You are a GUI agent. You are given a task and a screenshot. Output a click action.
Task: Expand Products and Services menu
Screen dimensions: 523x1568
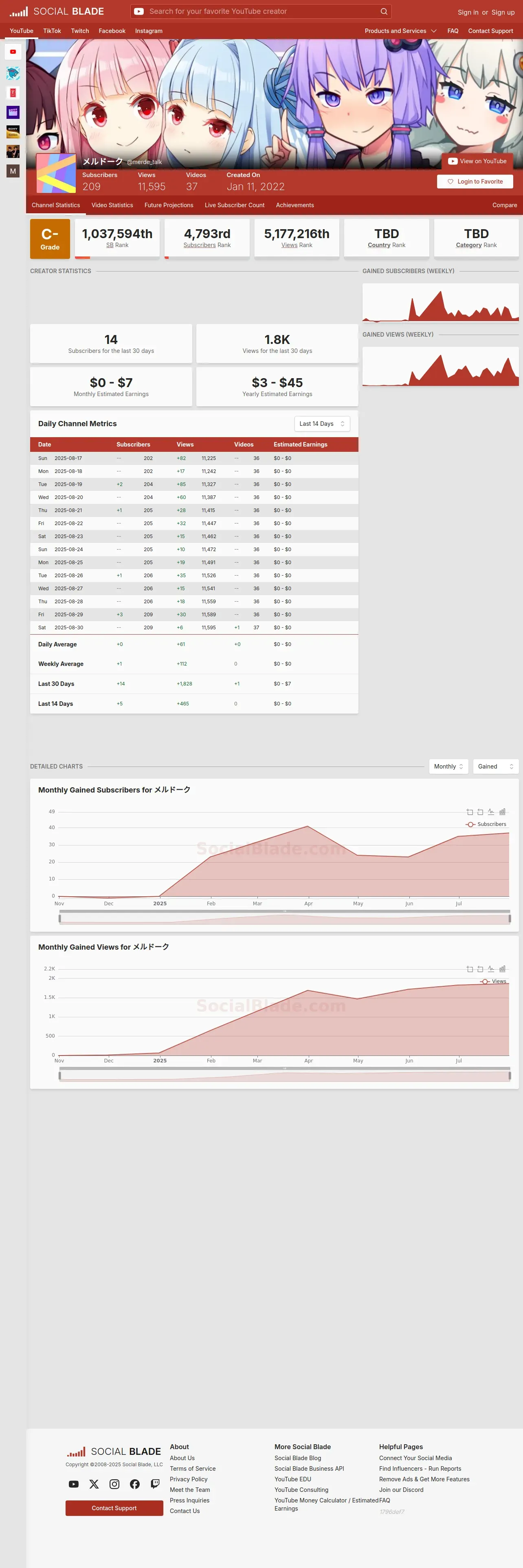pos(401,31)
